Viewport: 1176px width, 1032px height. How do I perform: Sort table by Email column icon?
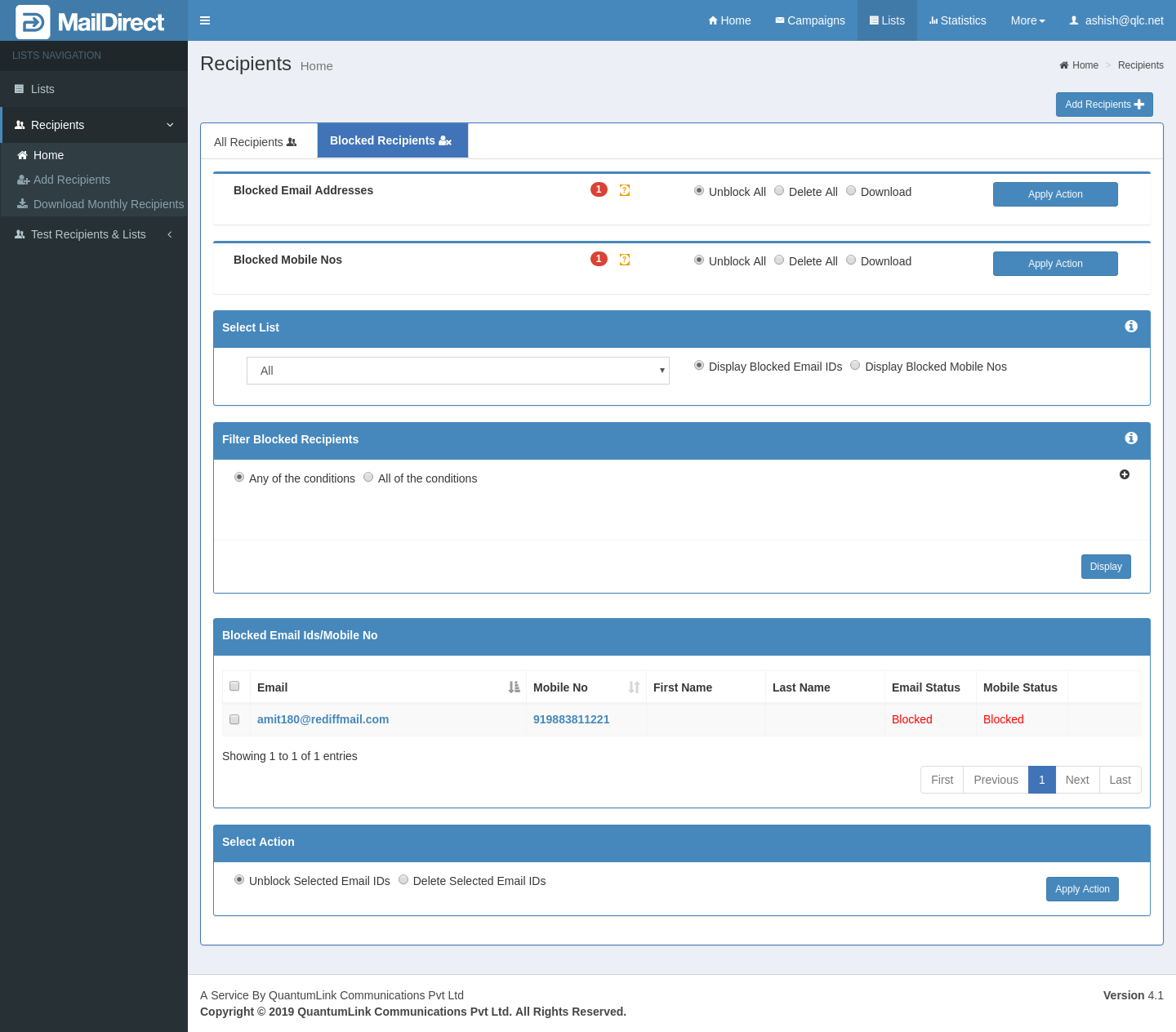click(514, 687)
